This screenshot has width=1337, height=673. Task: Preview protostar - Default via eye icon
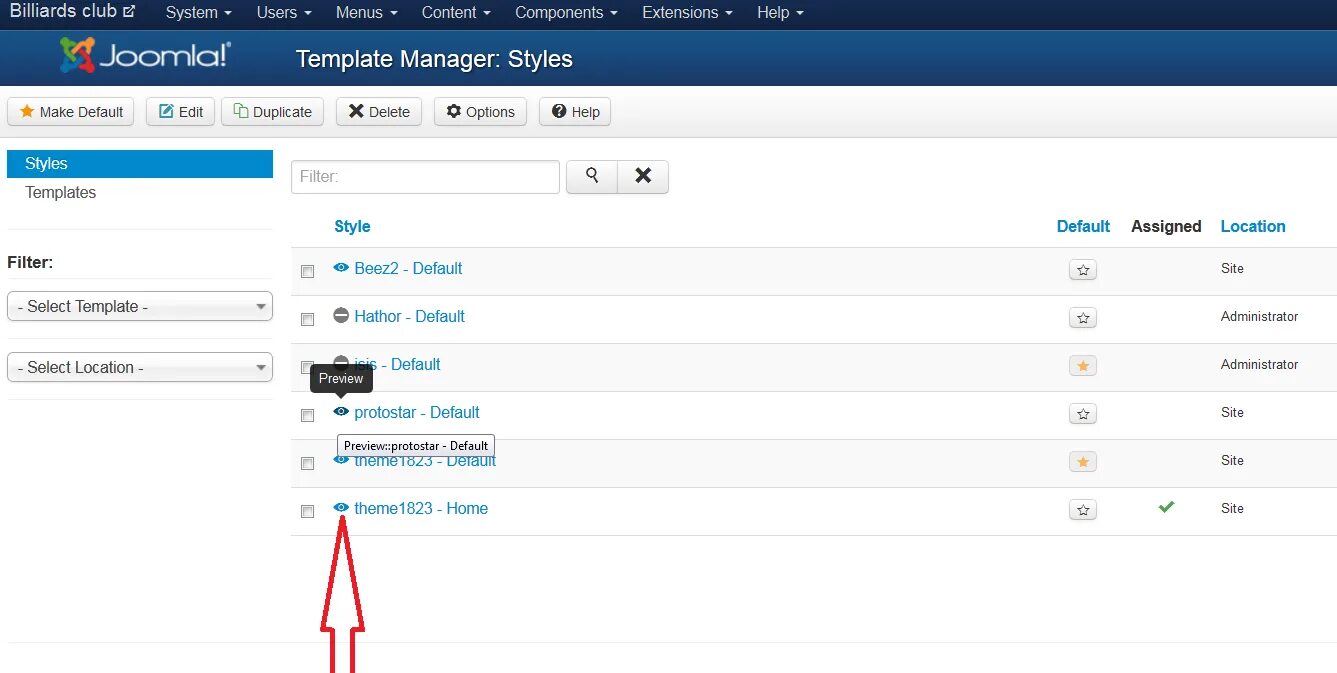(x=341, y=412)
